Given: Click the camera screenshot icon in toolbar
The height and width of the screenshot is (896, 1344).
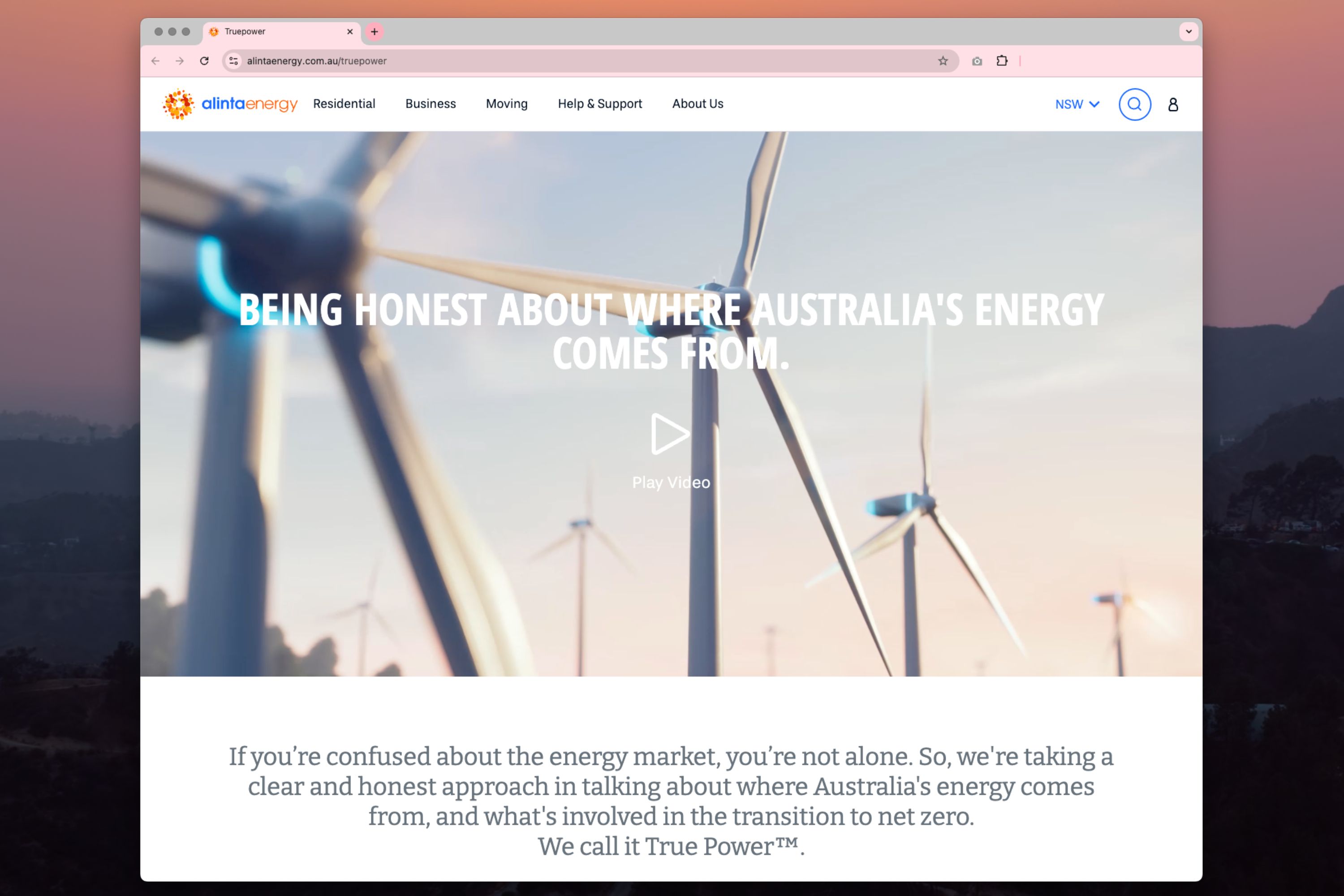Looking at the screenshot, I should click(977, 61).
